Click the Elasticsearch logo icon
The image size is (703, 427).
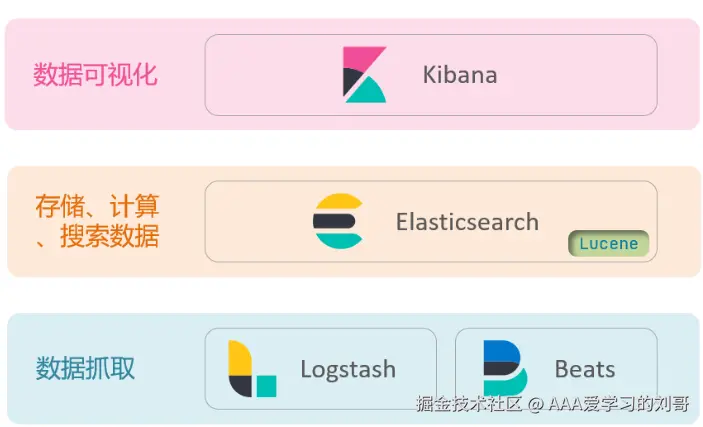pos(337,221)
